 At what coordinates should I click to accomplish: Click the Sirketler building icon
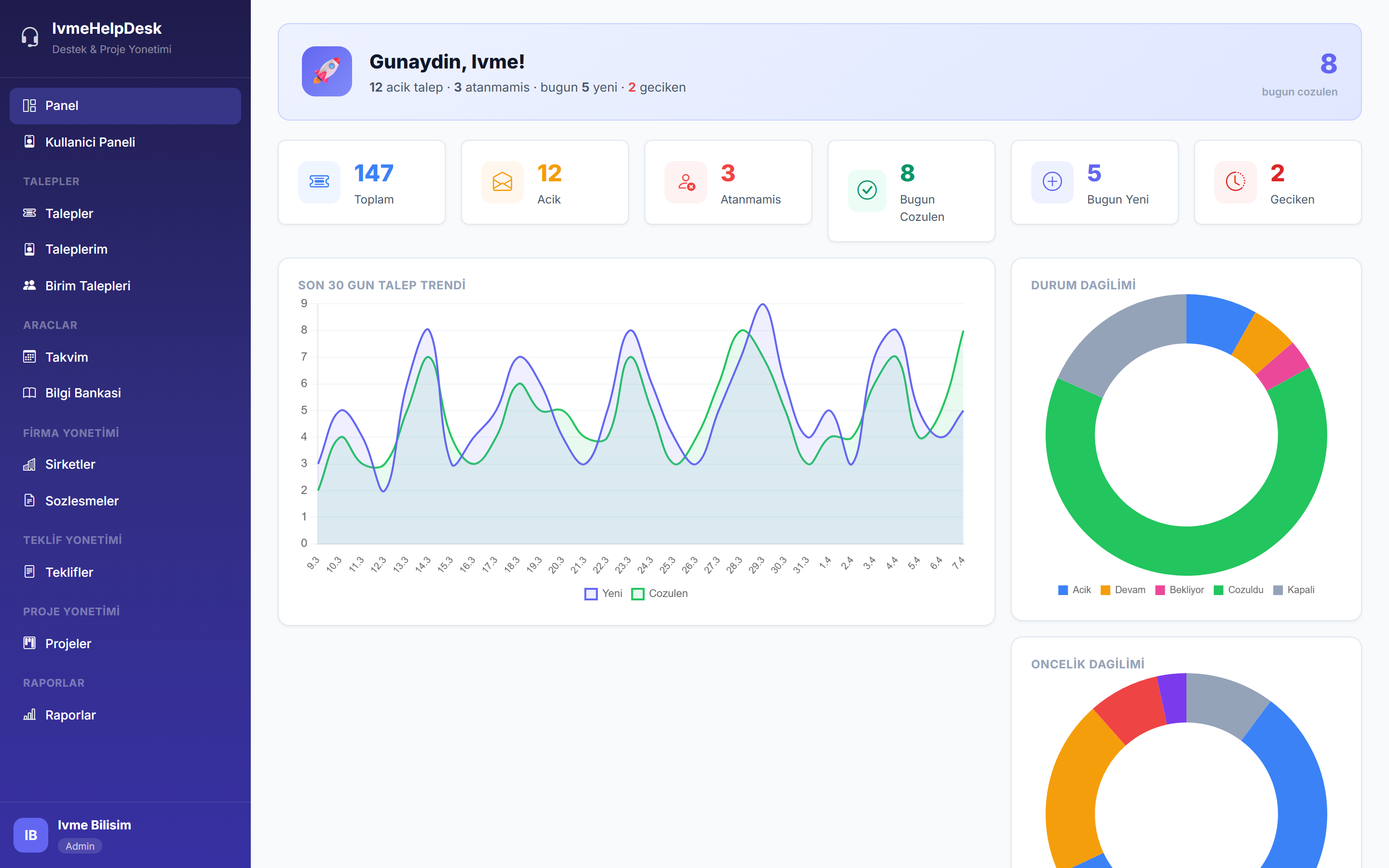coord(29,464)
